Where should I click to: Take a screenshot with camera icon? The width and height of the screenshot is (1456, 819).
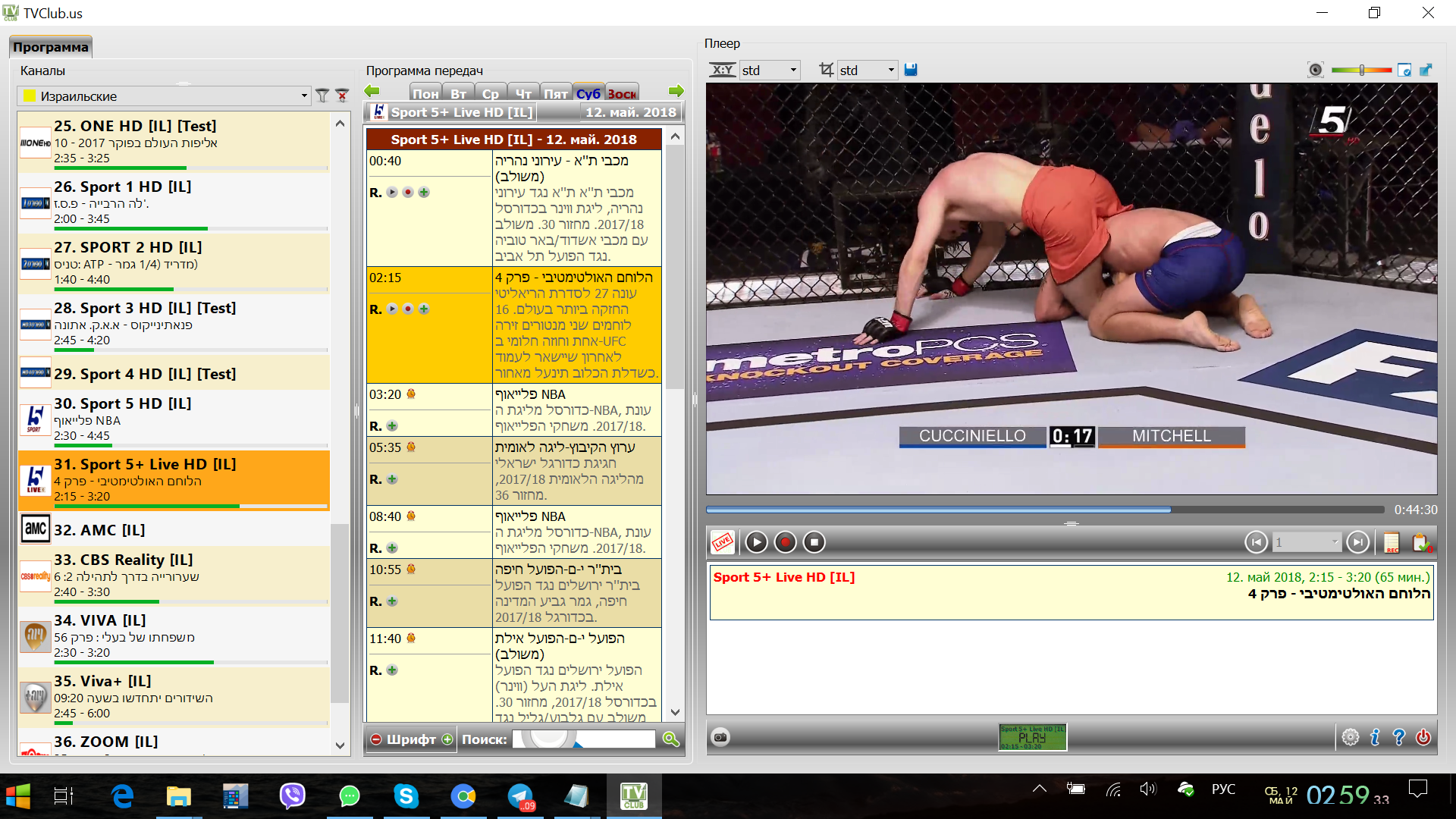720,737
